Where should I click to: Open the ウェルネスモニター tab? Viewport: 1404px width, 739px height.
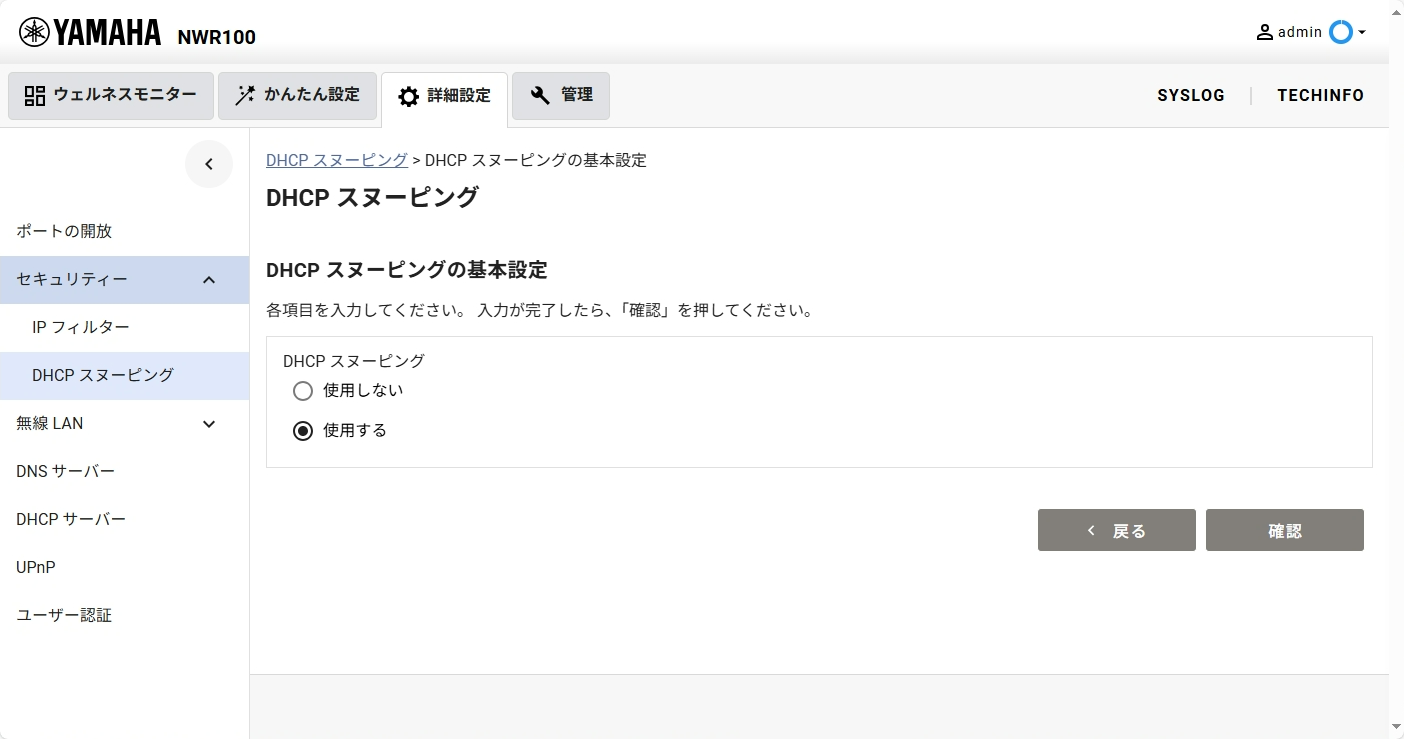pos(111,96)
